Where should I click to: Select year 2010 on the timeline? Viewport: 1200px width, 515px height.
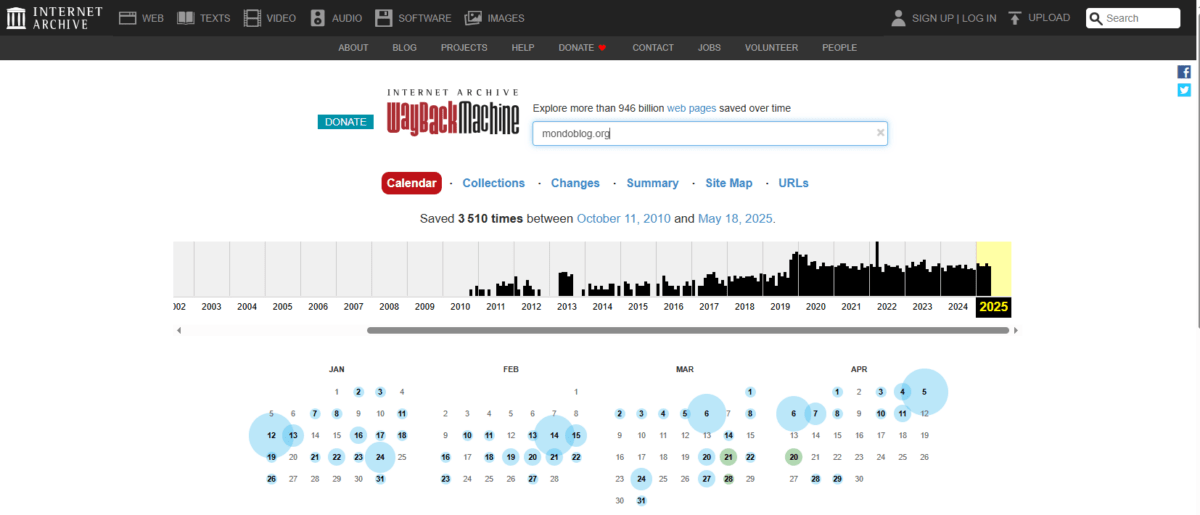(460, 307)
